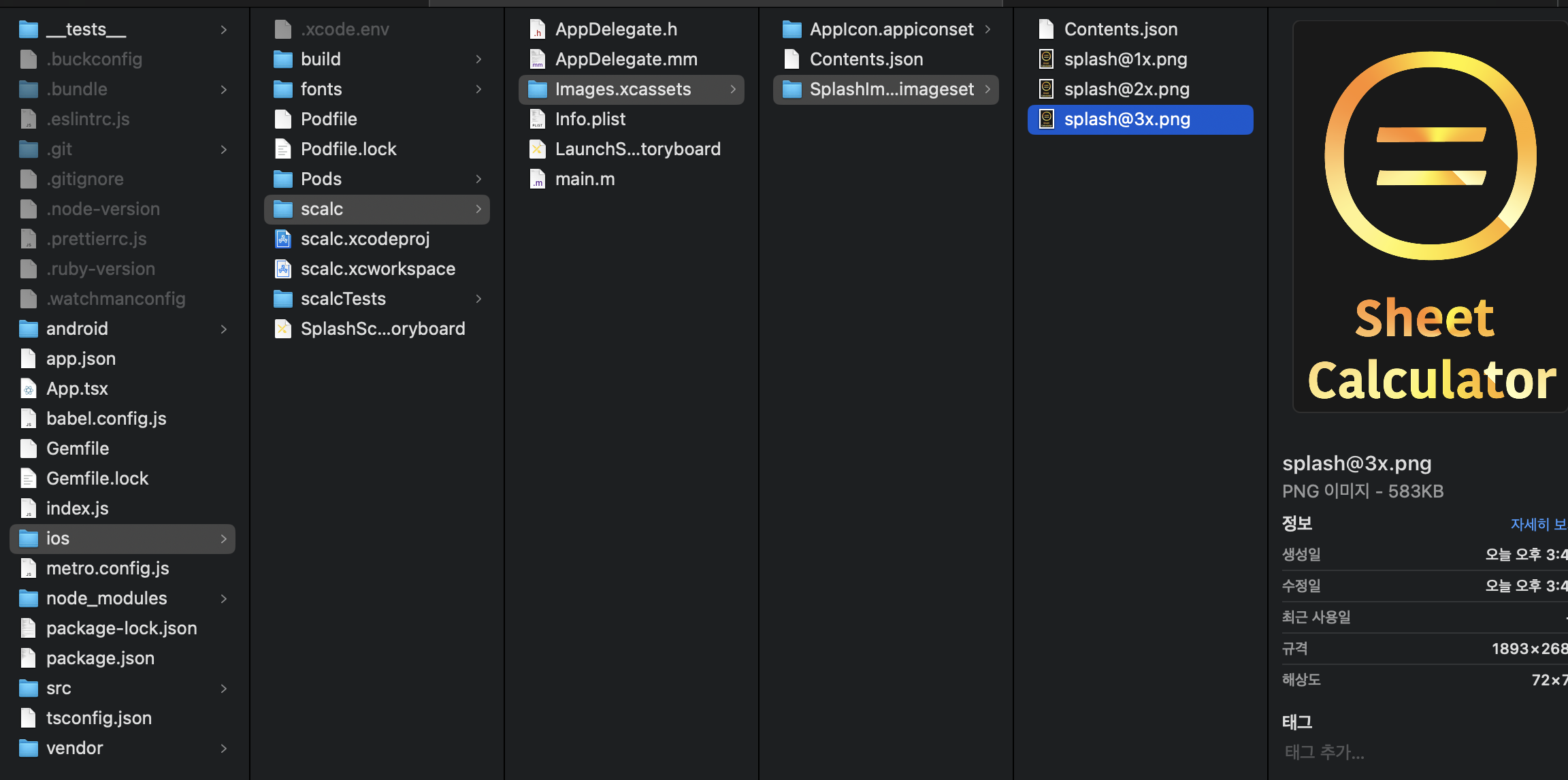Click the LaunchScreen storyboard file icon
Screen dimensions: 1568x780
[x=538, y=149]
